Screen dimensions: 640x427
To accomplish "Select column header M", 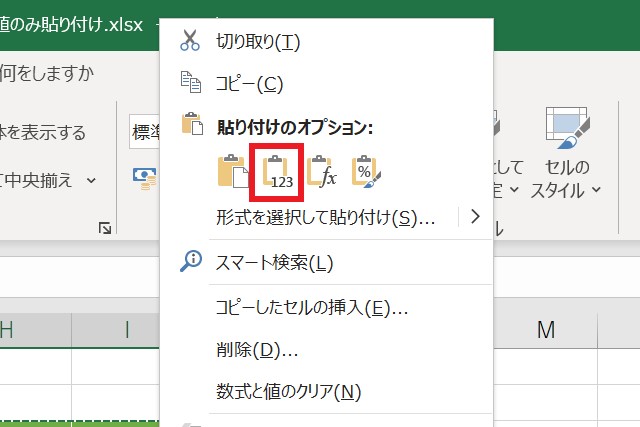I will 546,330.
